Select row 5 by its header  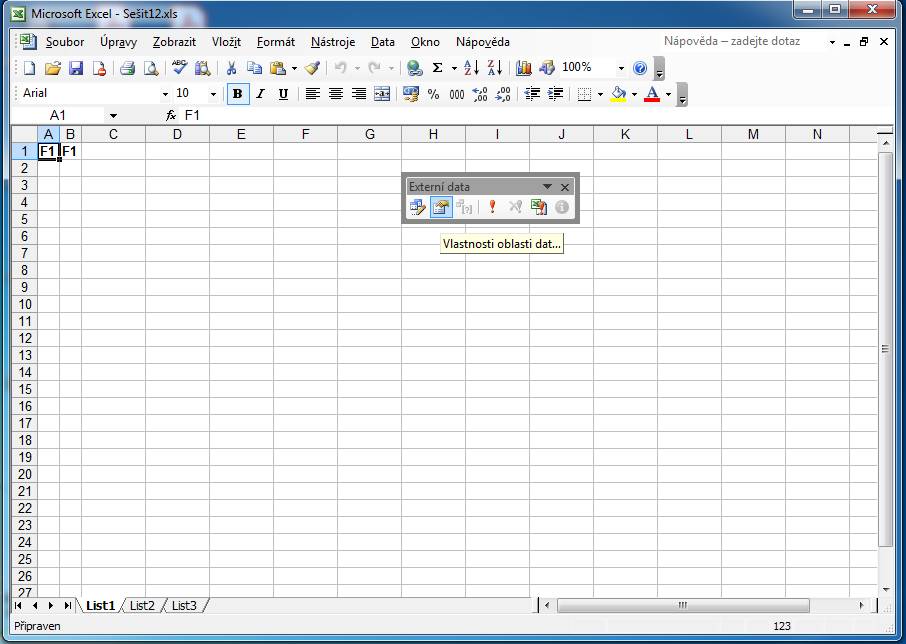(24, 219)
